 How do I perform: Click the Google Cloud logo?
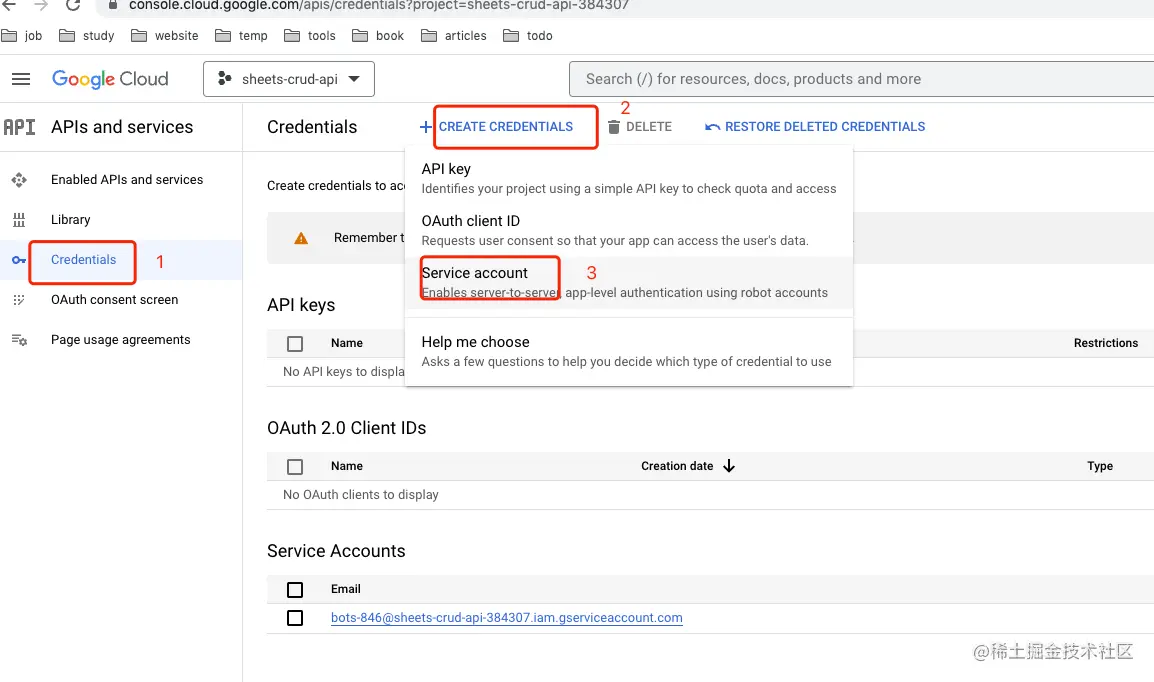click(x=110, y=79)
